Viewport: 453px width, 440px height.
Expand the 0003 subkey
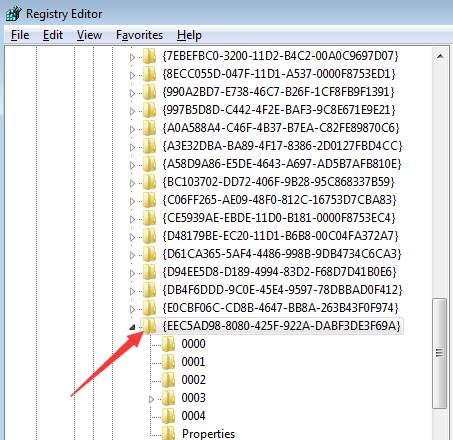point(151,399)
